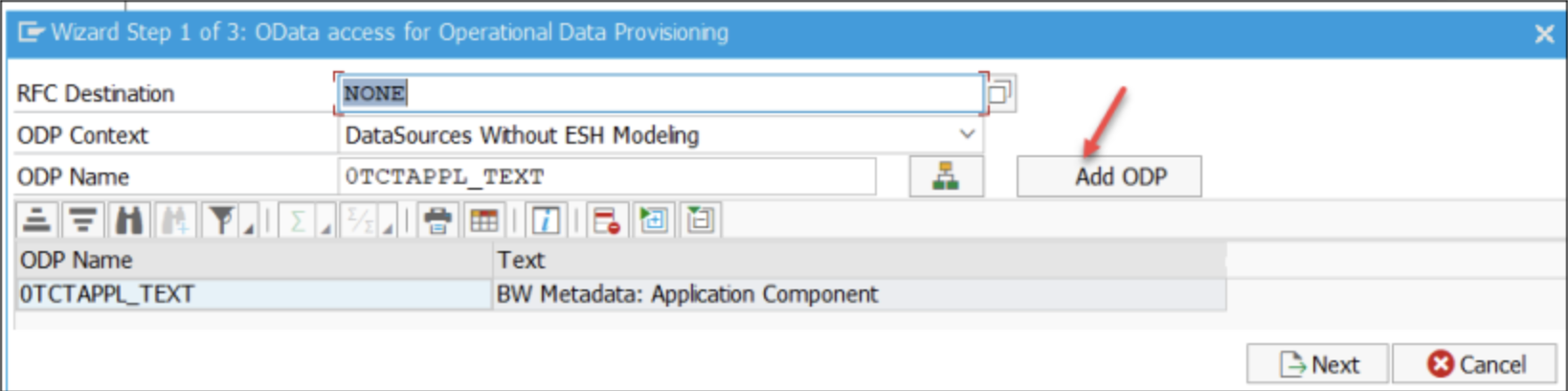The image size is (1568, 391).
Task: Click the Text column header
Action: (x=860, y=260)
